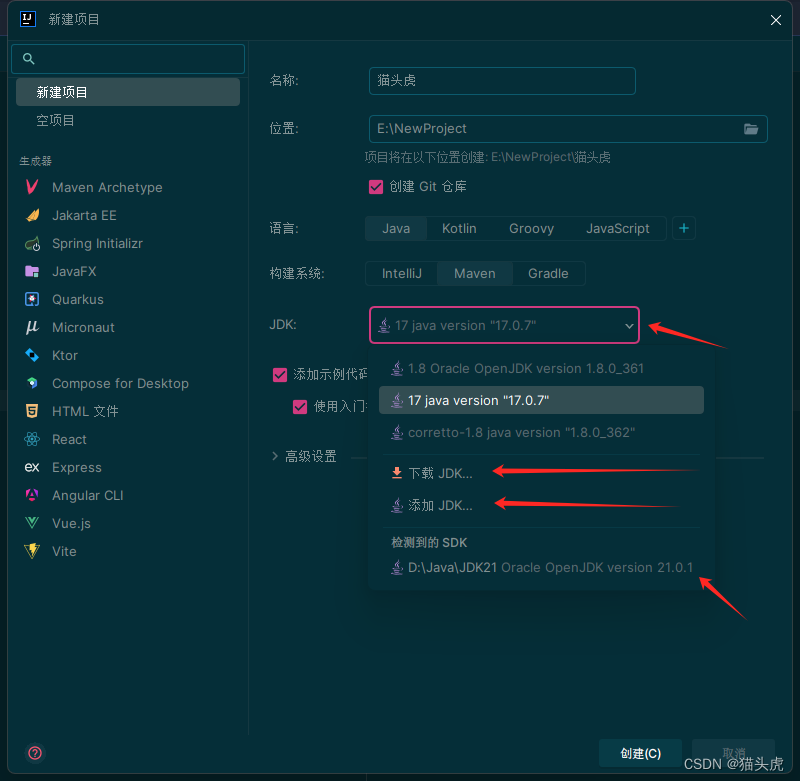
Task: Choose IntelliJ build system
Action: point(402,273)
